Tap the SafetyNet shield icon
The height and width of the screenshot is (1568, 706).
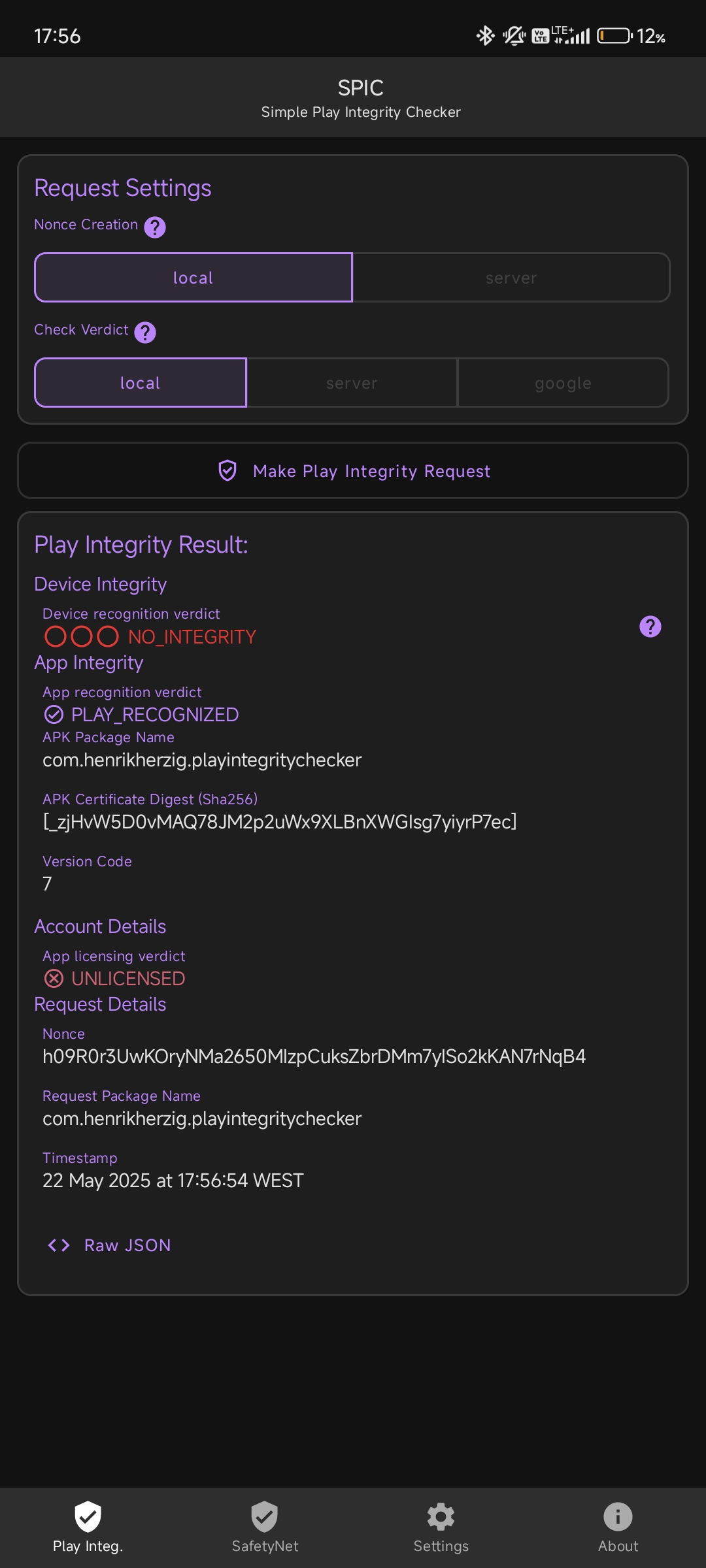265,1516
